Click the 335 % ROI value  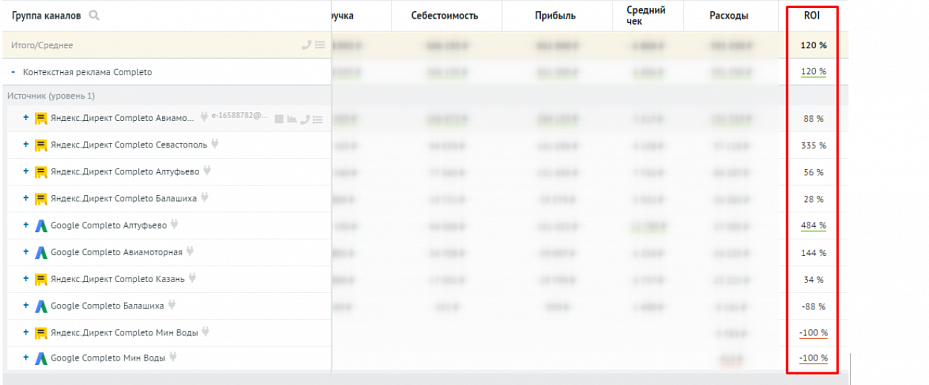(x=813, y=146)
